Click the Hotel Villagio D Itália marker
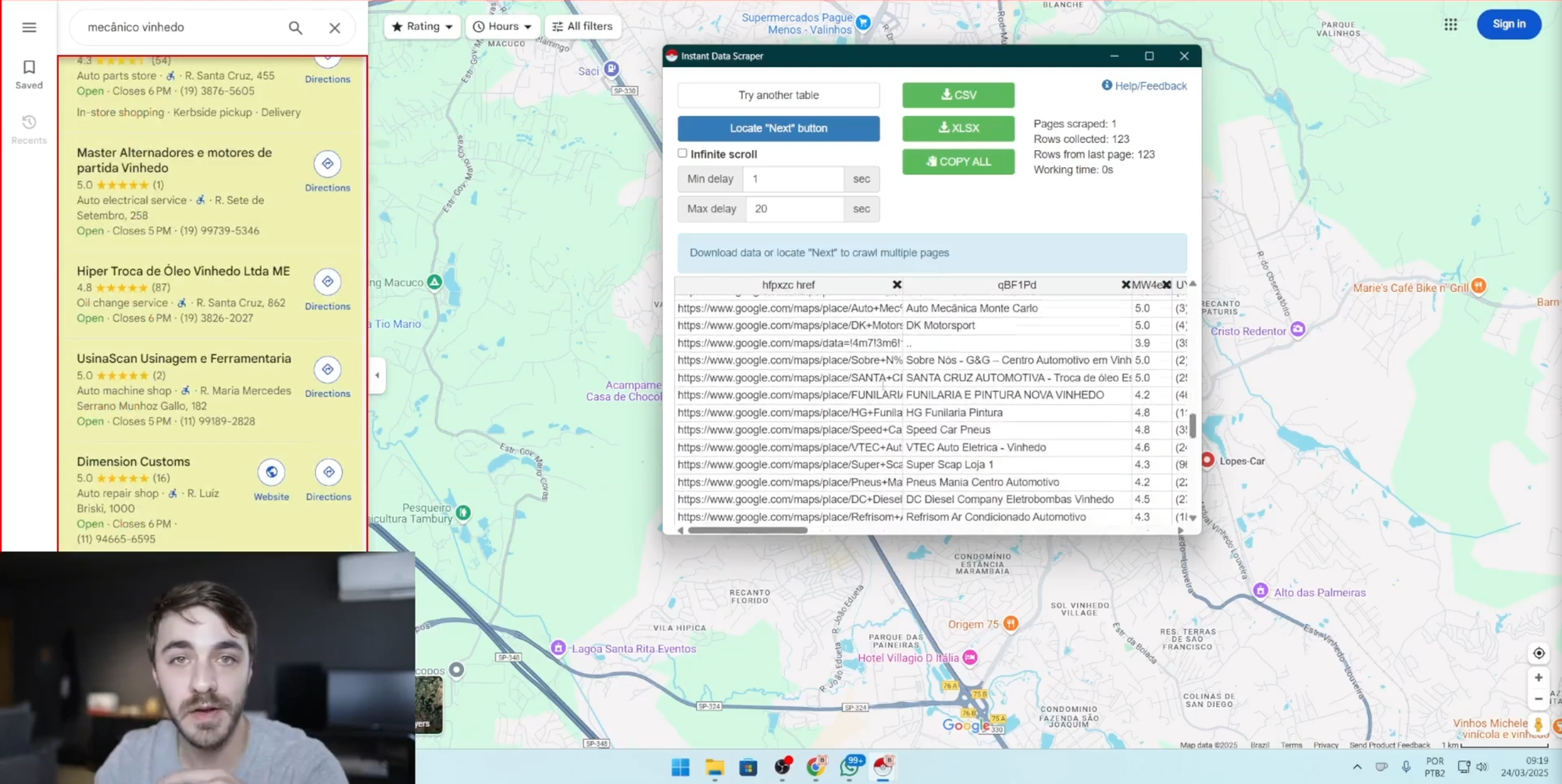Screen dimensions: 1562x784 pos(970,657)
